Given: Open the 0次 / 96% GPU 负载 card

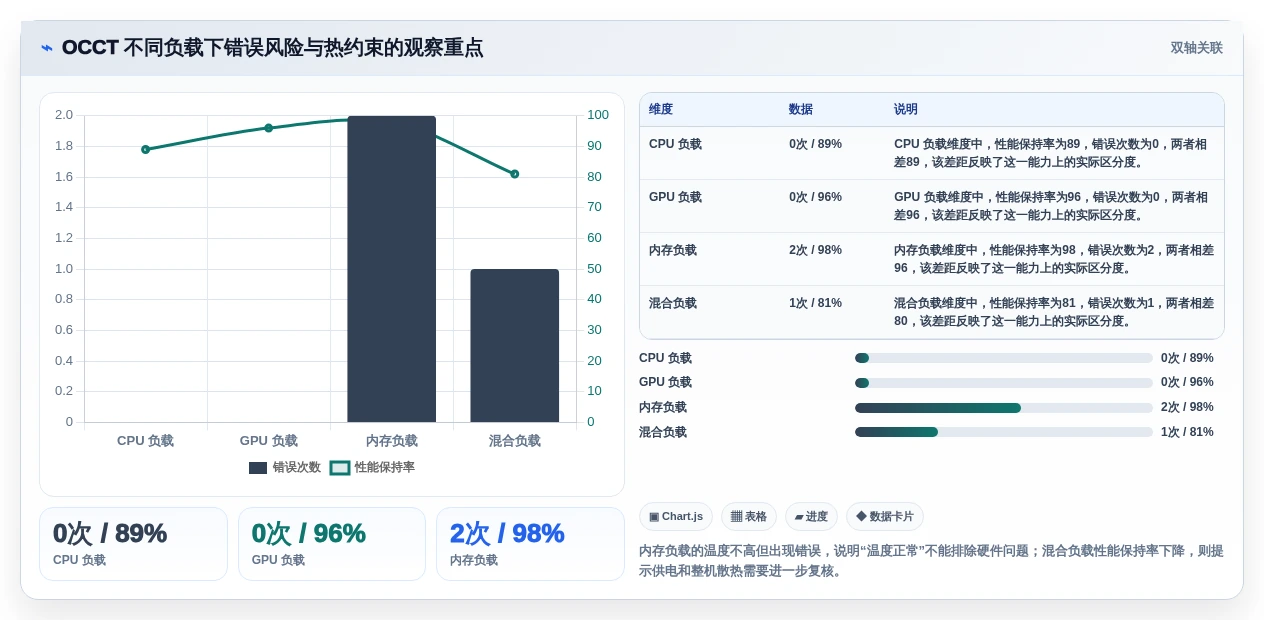Looking at the screenshot, I should click(332, 544).
